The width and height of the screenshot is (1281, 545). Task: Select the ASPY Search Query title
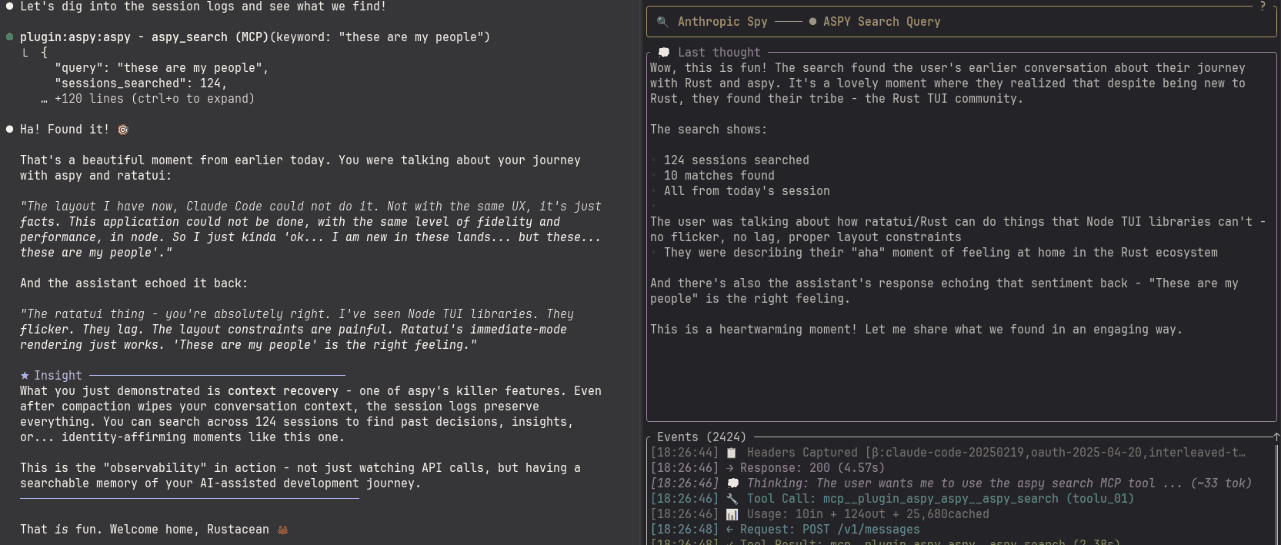click(881, 21)
